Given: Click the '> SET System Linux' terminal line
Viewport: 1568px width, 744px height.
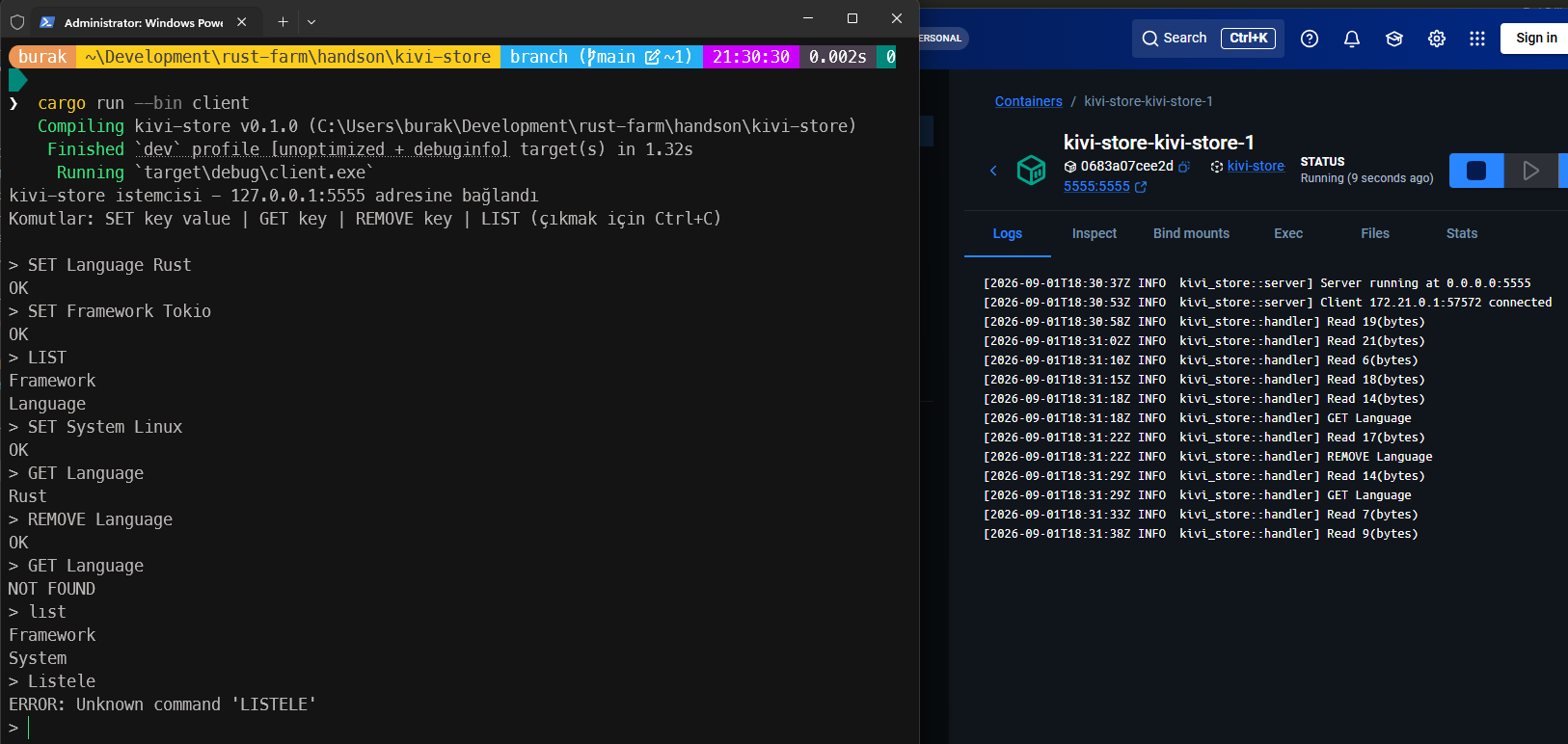Looking at the screenshot, I should coord(95,427).
